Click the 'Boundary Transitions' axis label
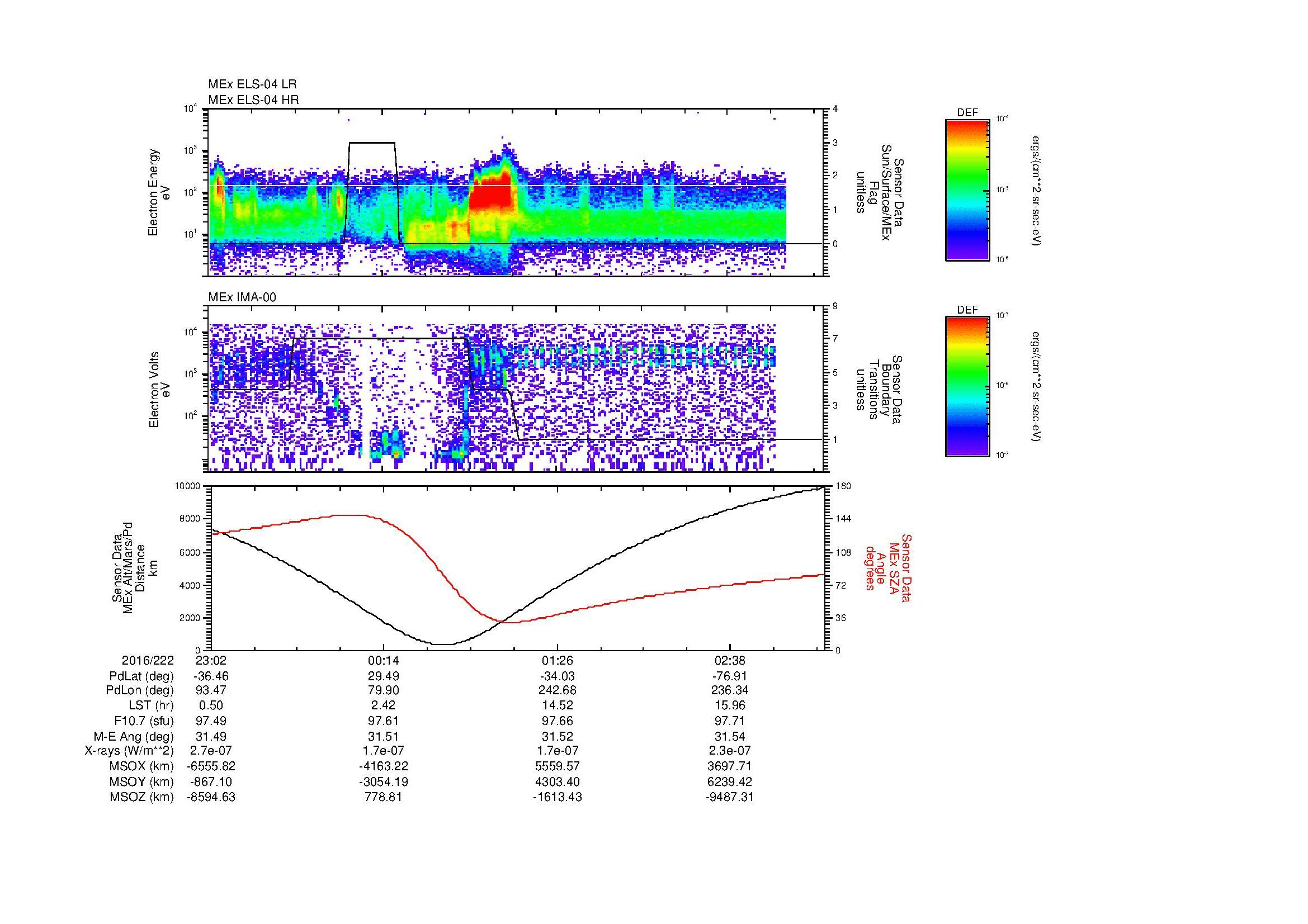The height and width of the screenshot is (924, 1308). pyautogui.click(x=880, y=391)
